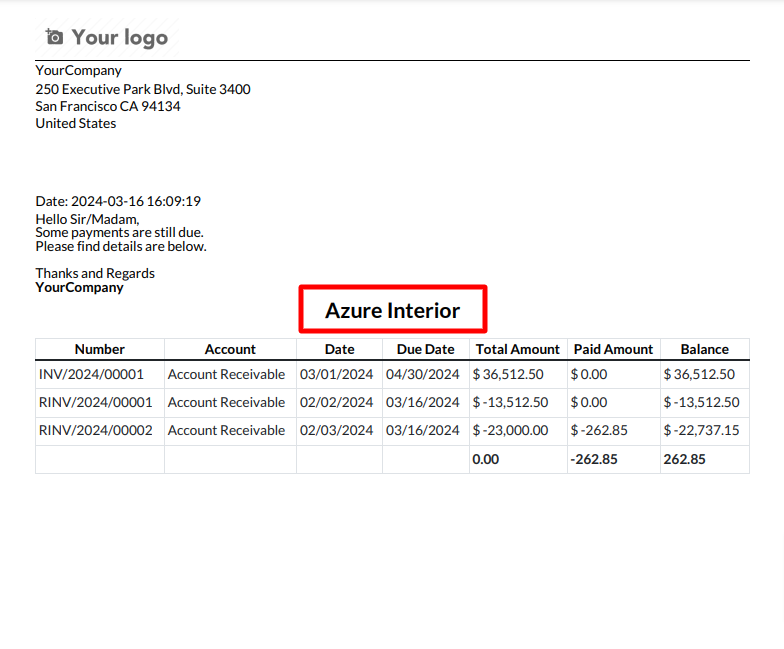Select the 'YourCompany' header line
Screen dimensions: 784x649
point(78,70)
